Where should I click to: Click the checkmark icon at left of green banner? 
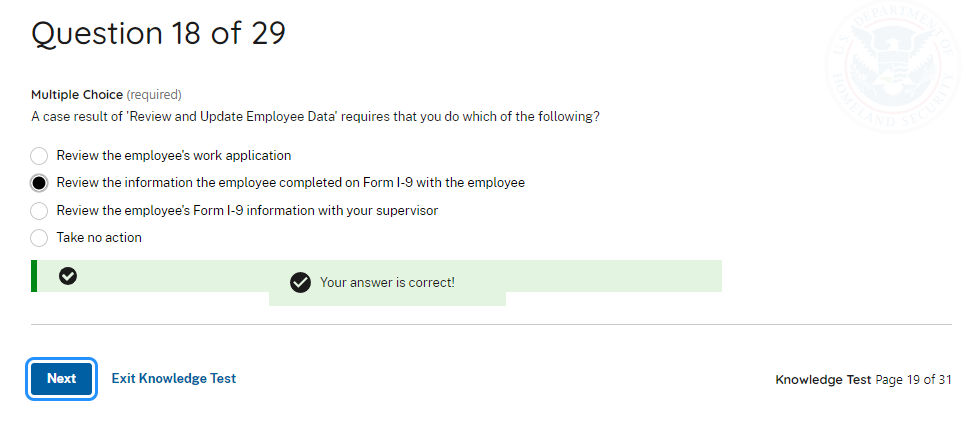pos(68,276)
